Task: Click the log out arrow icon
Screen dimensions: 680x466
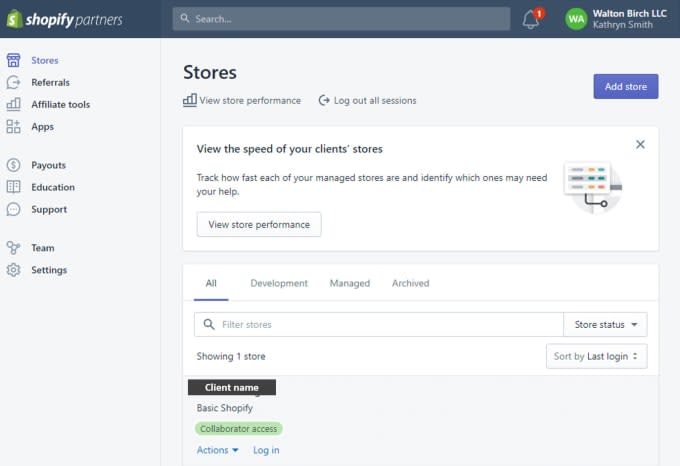Action: pos(324,100)
